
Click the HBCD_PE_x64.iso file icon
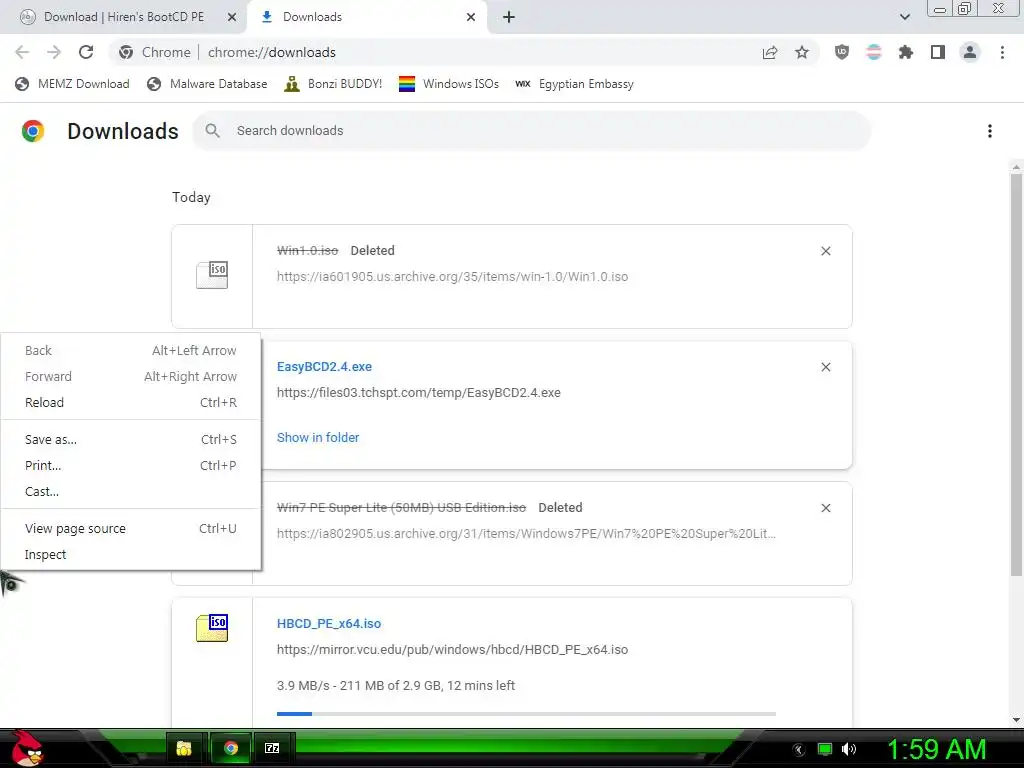212,628
